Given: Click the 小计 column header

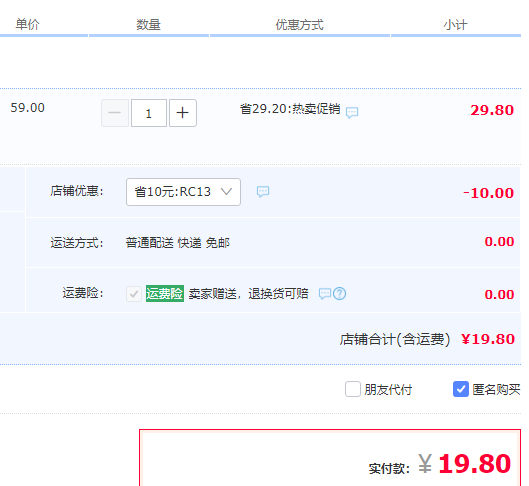Looking at the screenshot, I should click(x=455, y=25).
